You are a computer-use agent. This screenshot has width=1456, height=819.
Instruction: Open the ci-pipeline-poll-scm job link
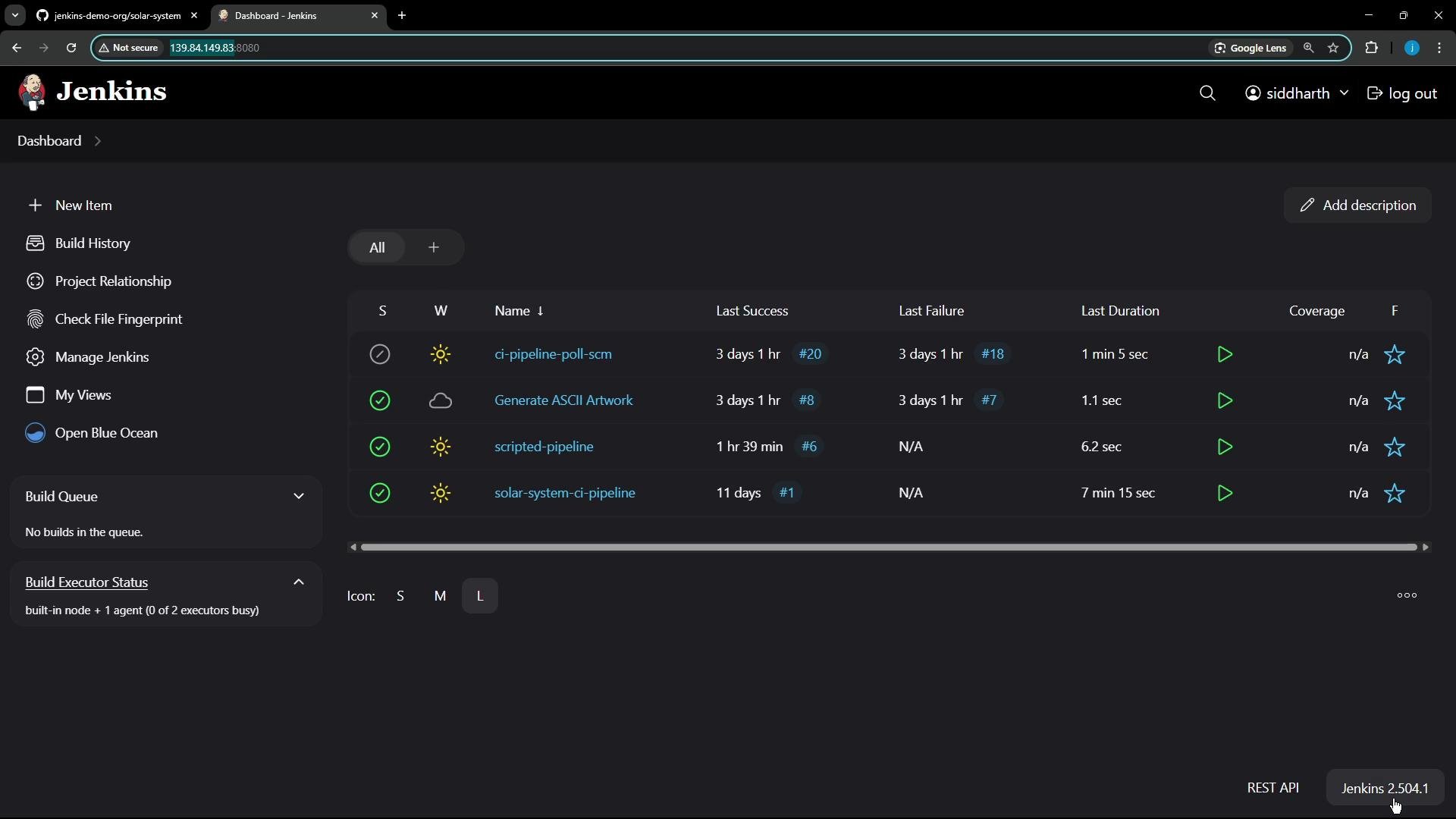pos(553,354)
